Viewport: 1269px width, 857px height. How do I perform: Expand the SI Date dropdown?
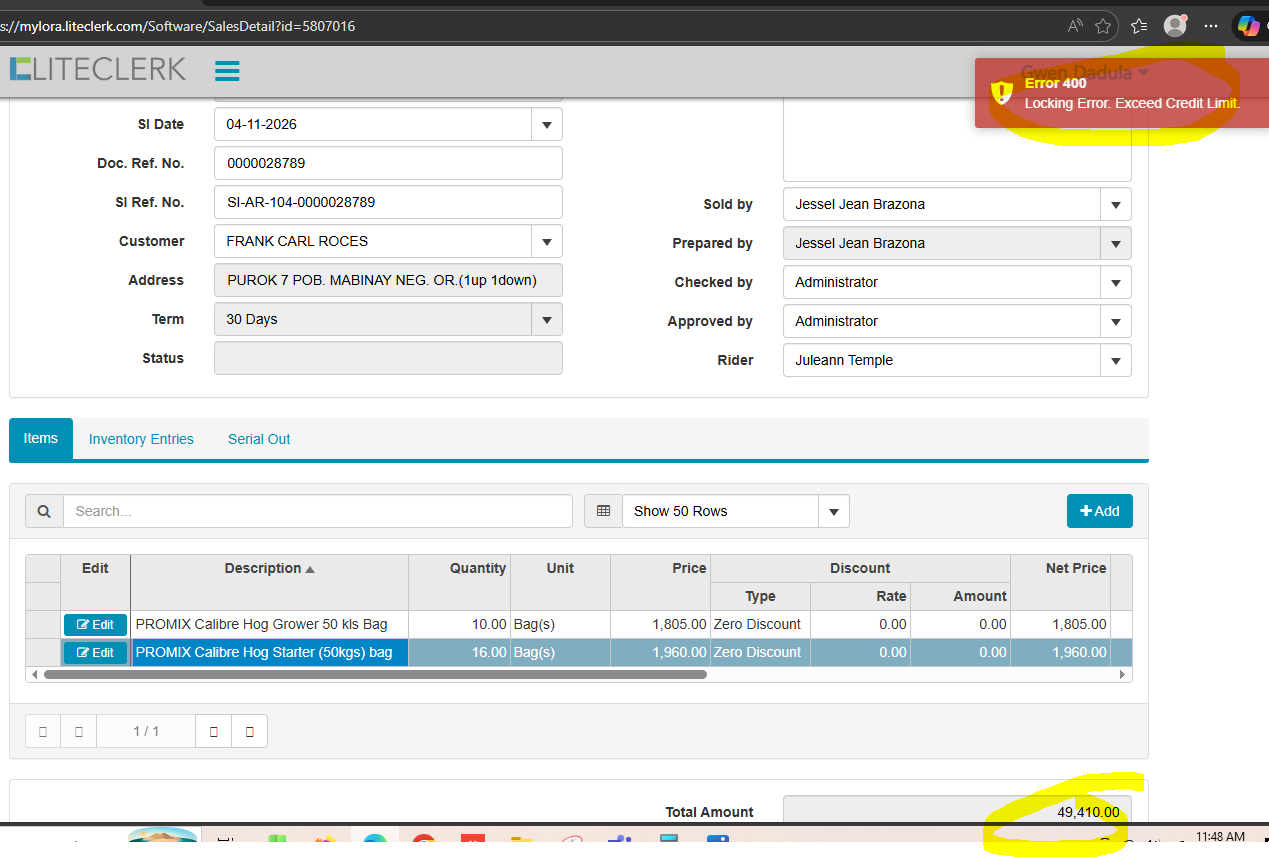546,125
